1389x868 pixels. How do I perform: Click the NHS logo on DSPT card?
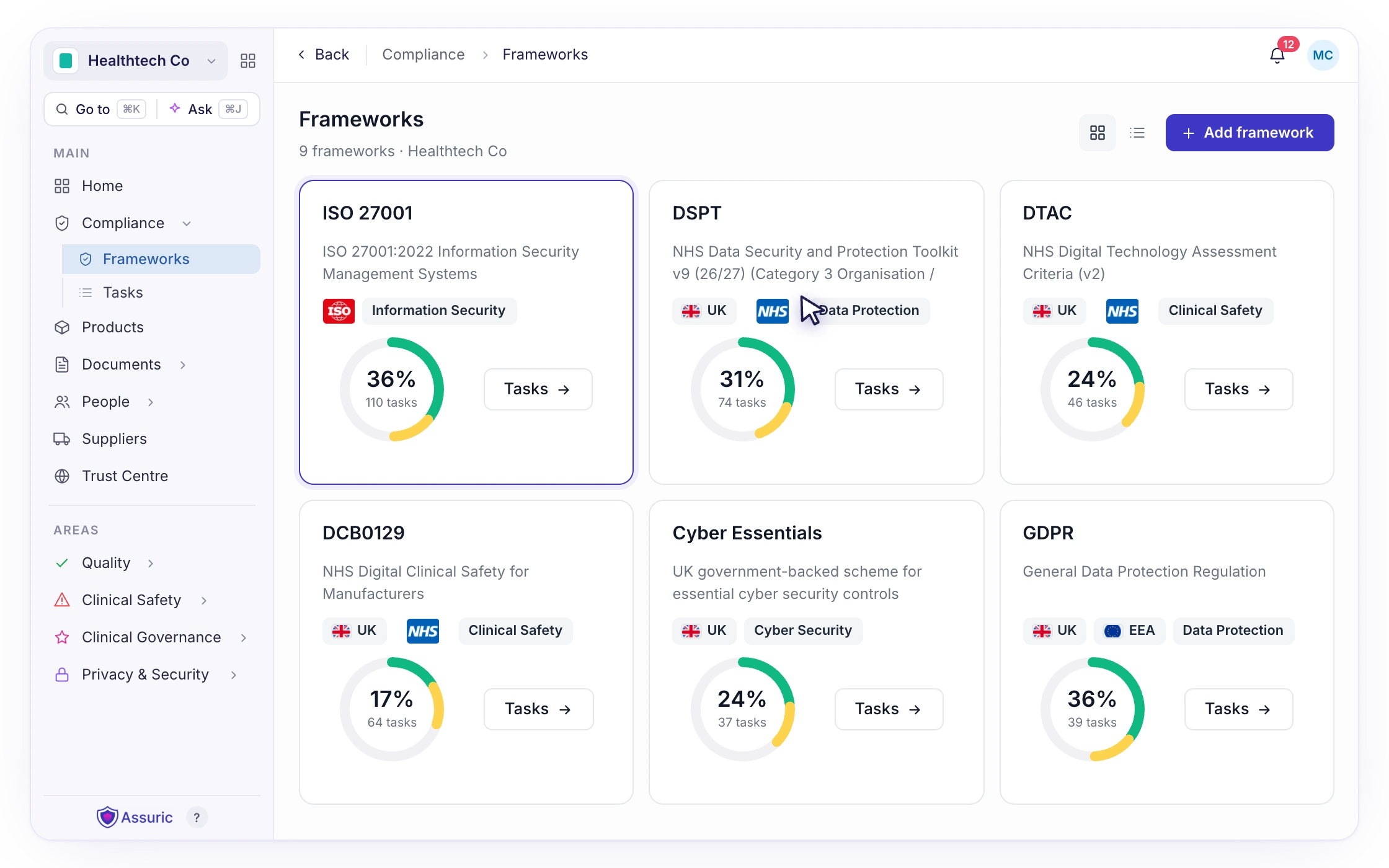[x=773, y=311]
